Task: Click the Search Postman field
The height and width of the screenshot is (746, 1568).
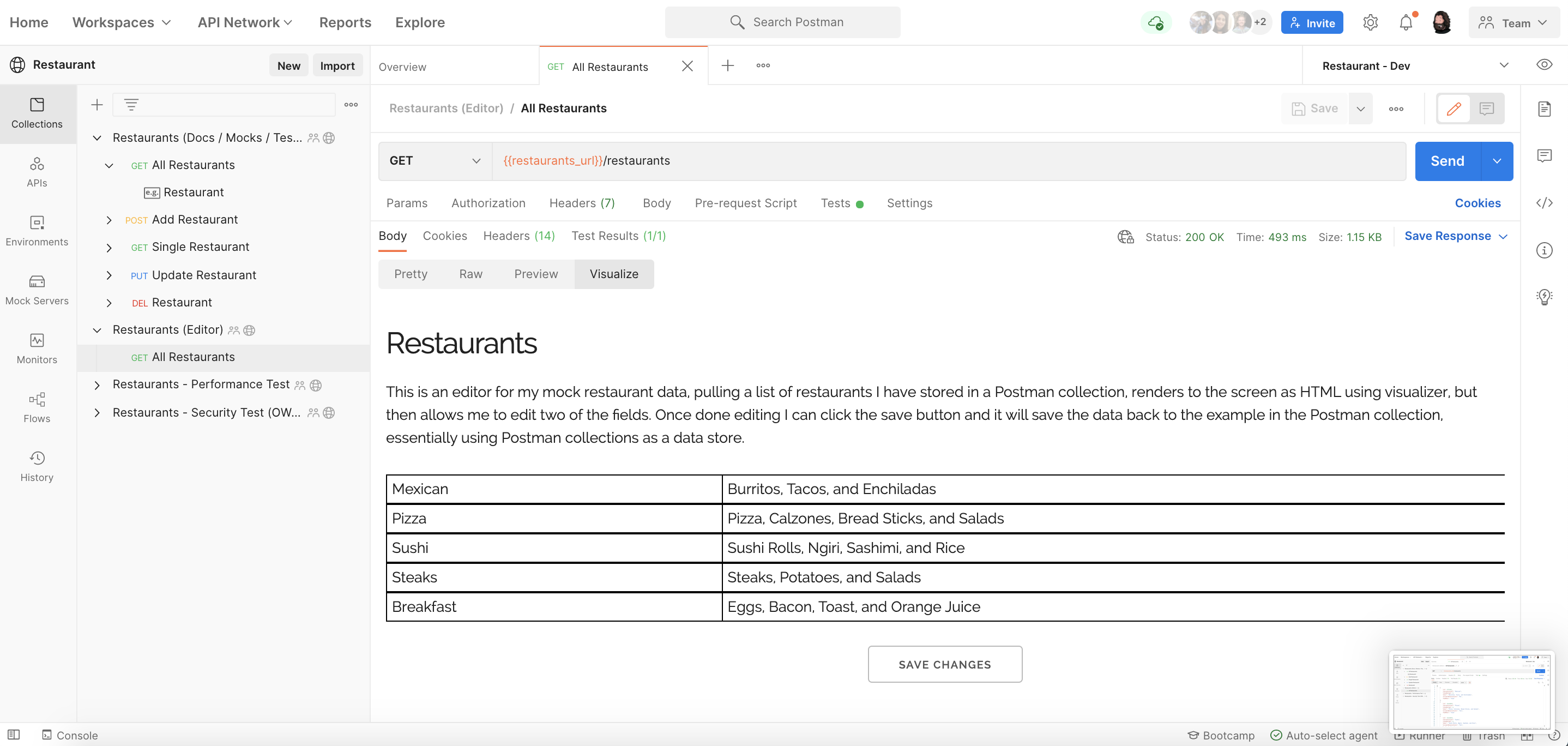Action: click(782, 22)
